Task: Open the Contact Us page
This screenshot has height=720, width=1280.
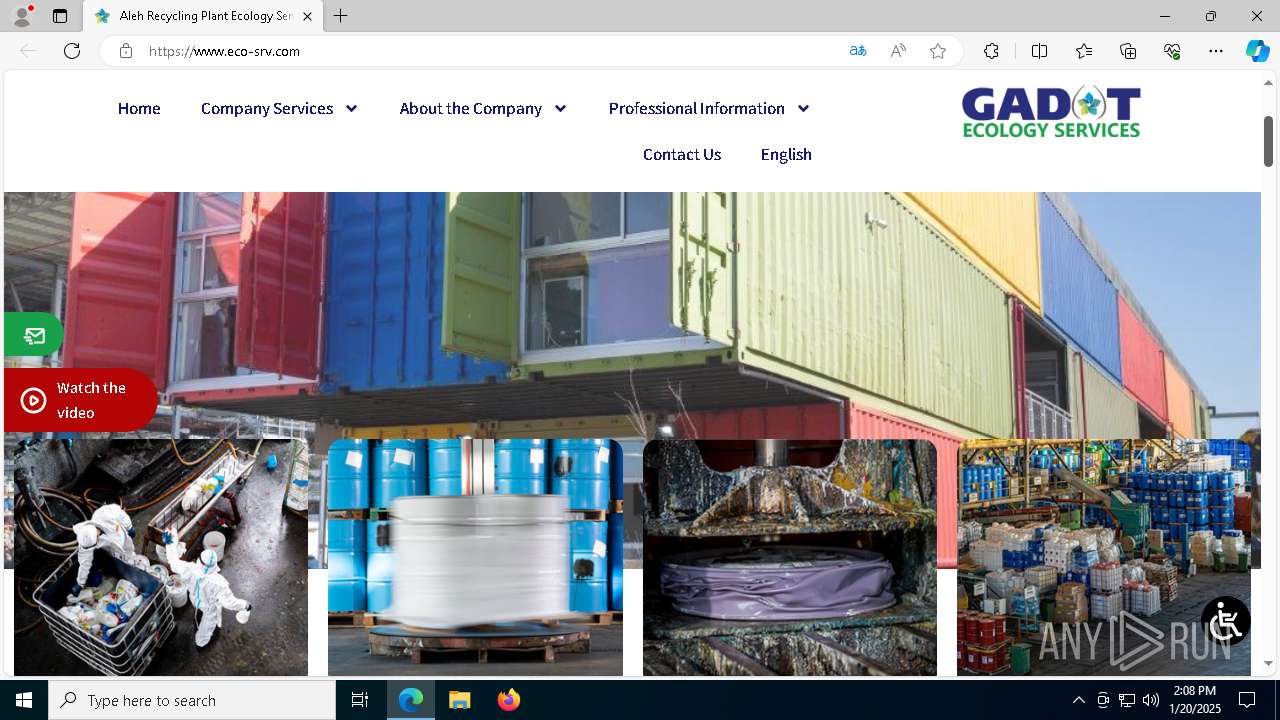Action: [x=682, y=154]
